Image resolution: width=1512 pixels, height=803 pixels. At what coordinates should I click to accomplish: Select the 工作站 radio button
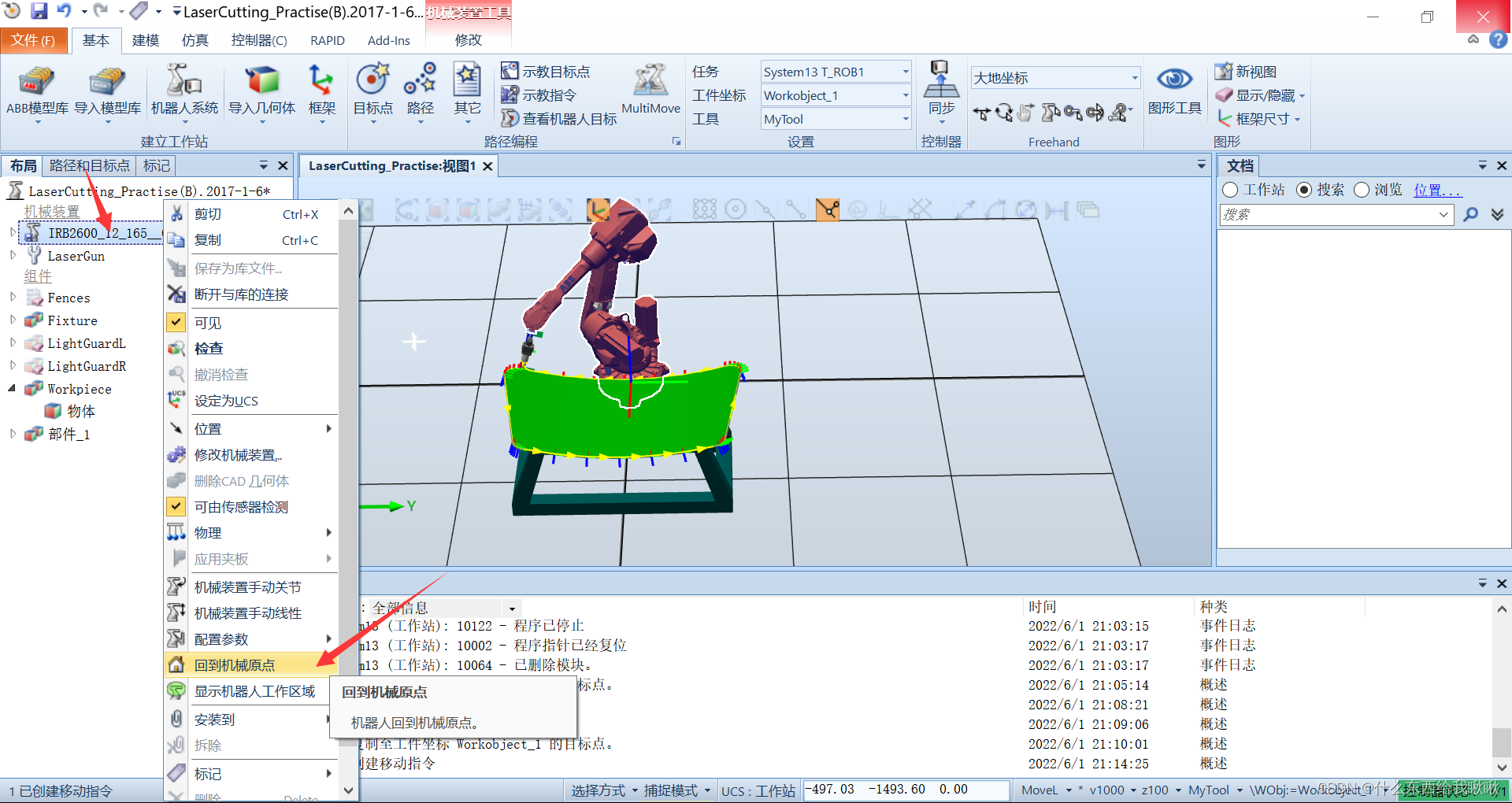pos(1230,191)
